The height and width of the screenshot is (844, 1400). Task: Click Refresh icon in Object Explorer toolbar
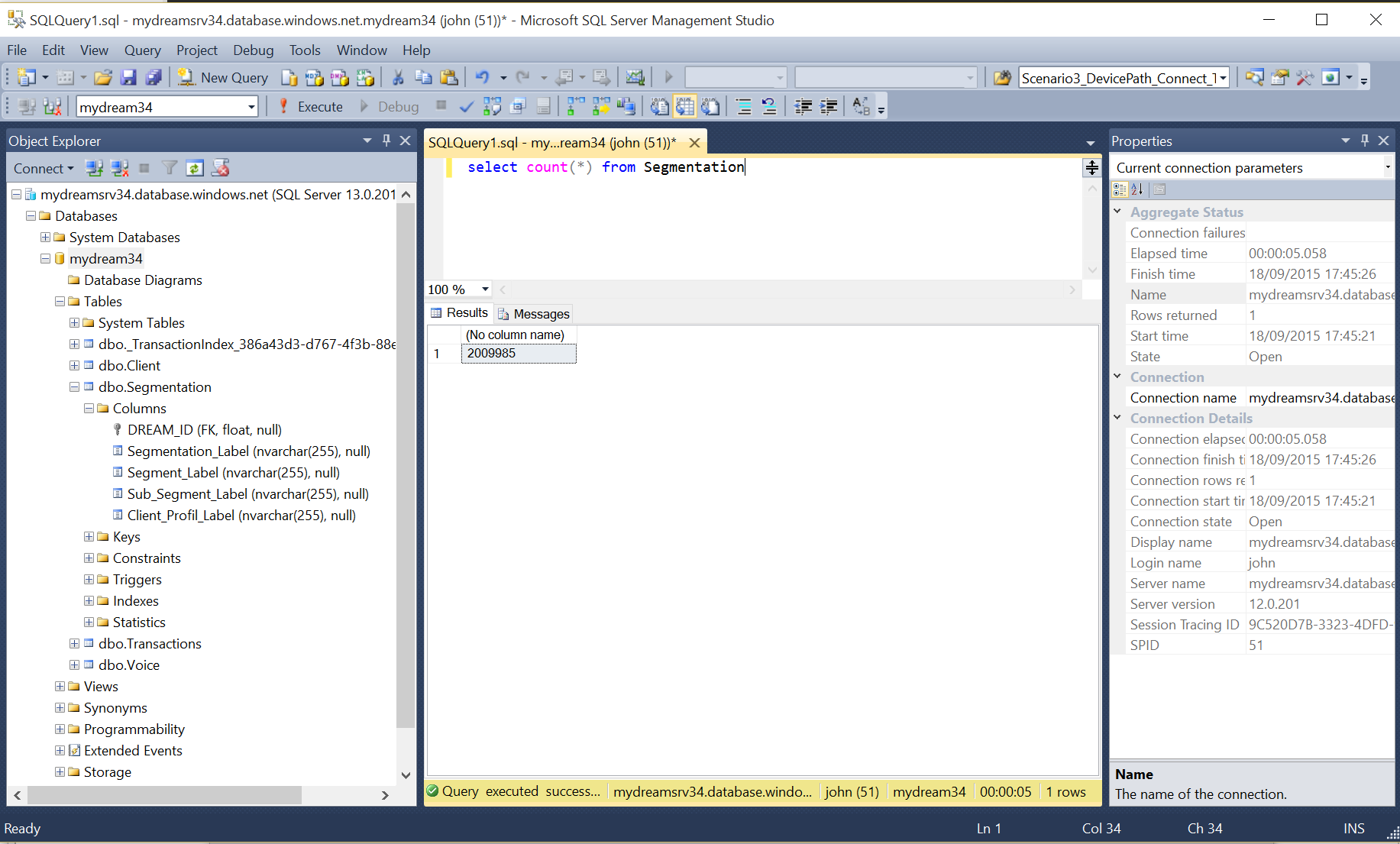(x=195, y=168)
